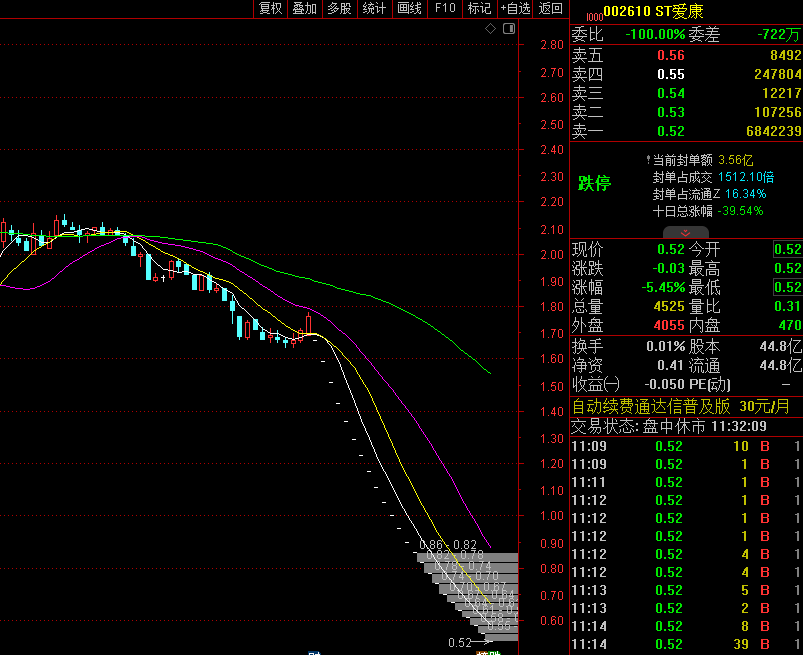
Task: Click the 30元/月 price text
Action: tap(764, 407)
